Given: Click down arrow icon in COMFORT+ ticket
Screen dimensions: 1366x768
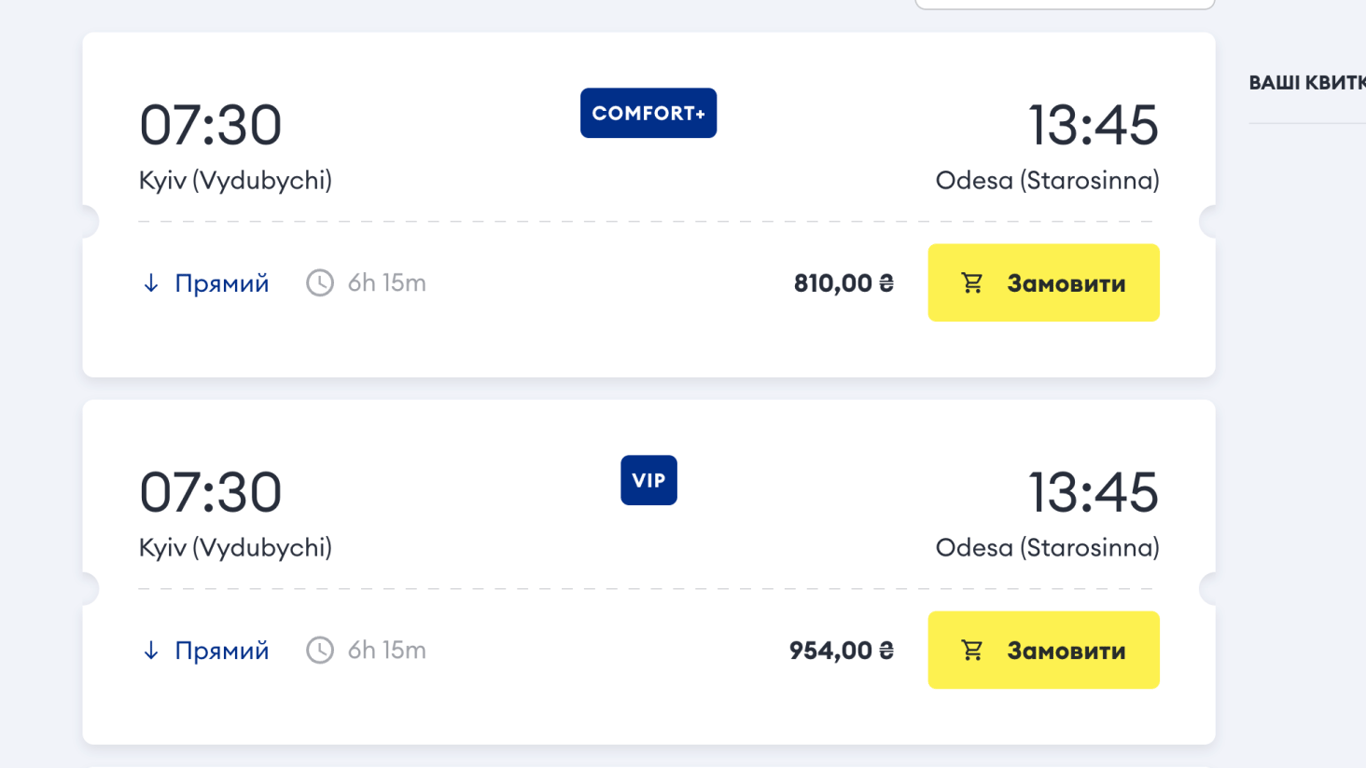Looking at the screenshot, I should tap(151, 284).
